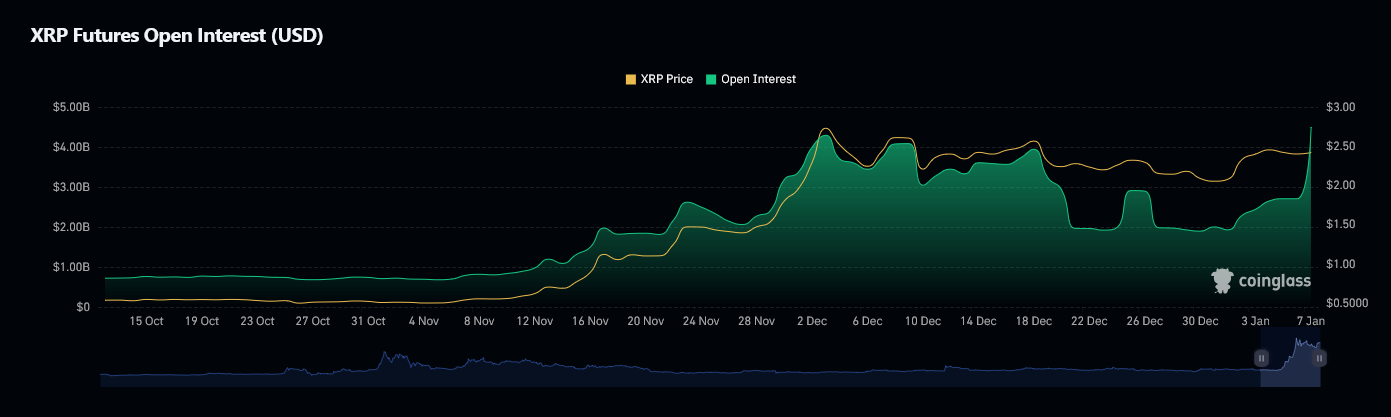This screenshot has width=1391, height=417.
Task: Click the $1.00 price axis label
Action: 1340,264
